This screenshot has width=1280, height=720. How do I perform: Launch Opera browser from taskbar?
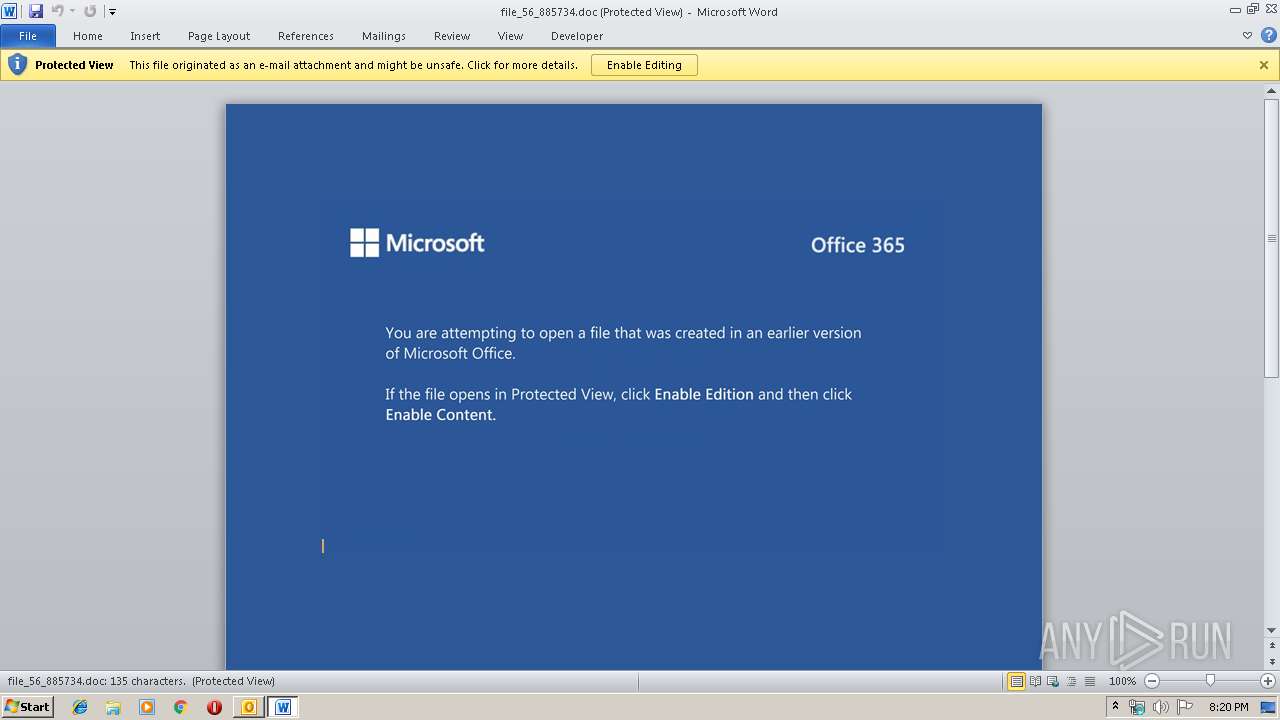214,707
